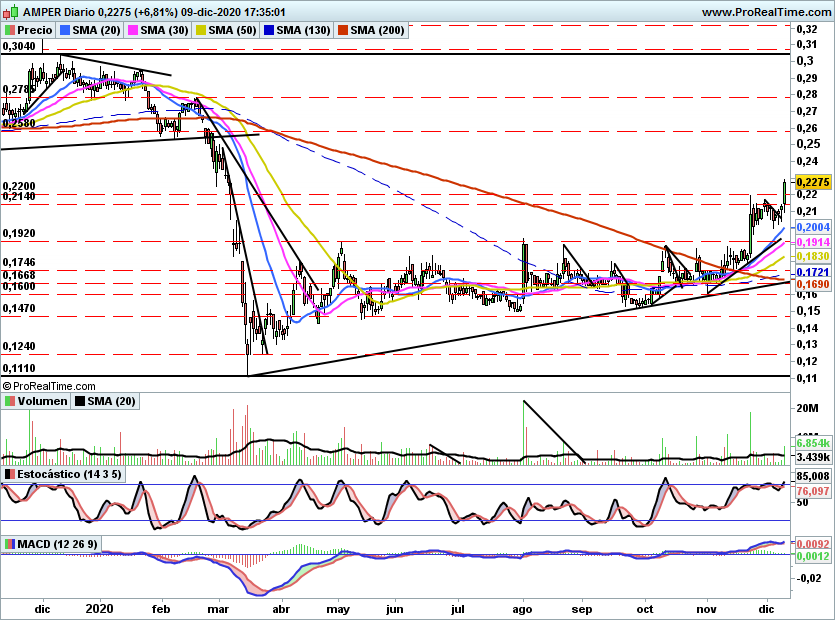Open the www.ProRealTime.com link

(x=766, y=12)
